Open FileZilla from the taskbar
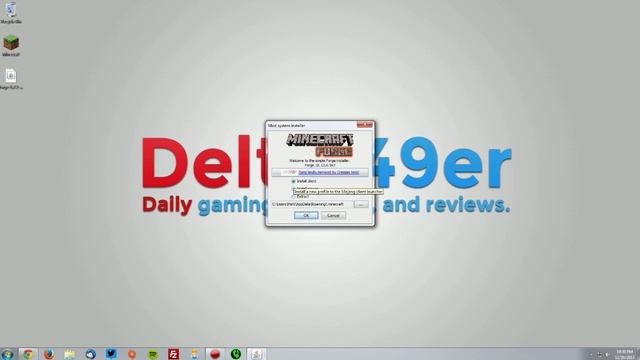Image resolution: width=640 pixels, height=360 pixels. (173, 354)
